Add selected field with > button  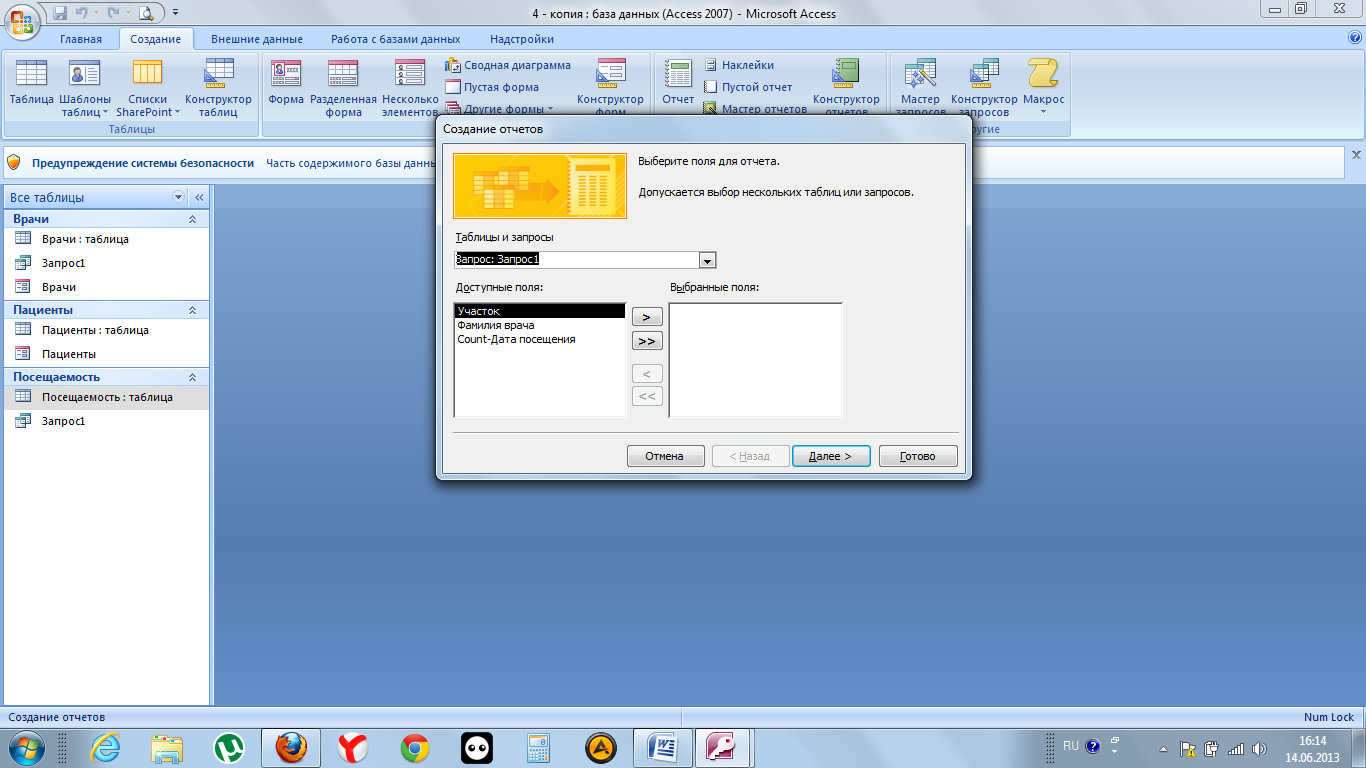tap(647, 317)
